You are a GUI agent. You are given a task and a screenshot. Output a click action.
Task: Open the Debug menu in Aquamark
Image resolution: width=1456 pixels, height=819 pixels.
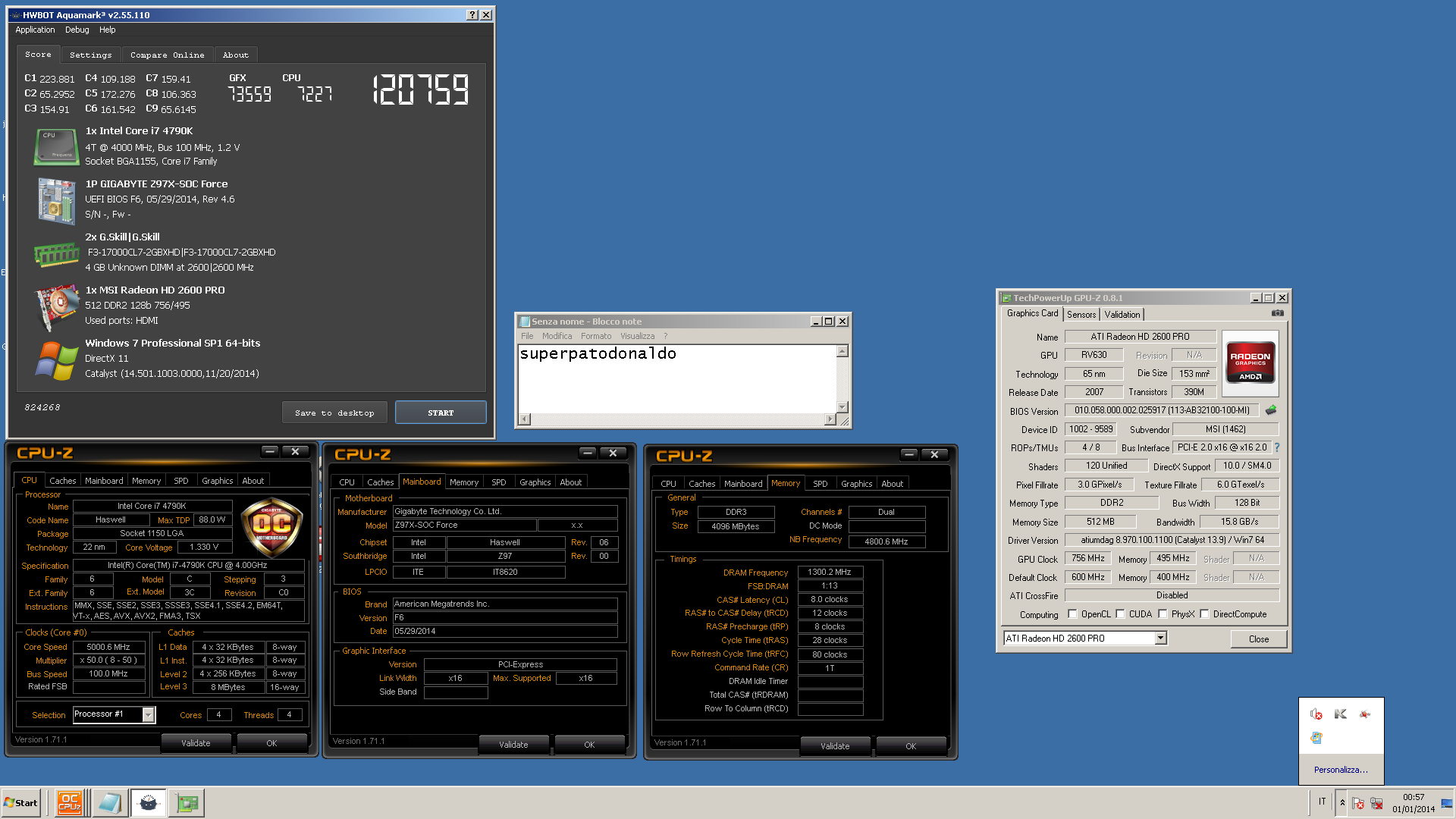pyautogui.click(x=77, y=30)
